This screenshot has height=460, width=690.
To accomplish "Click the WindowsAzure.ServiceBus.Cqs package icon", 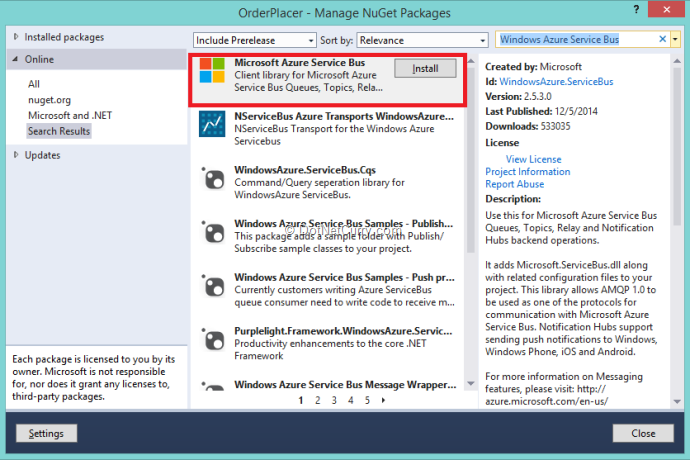I will 213,179.
